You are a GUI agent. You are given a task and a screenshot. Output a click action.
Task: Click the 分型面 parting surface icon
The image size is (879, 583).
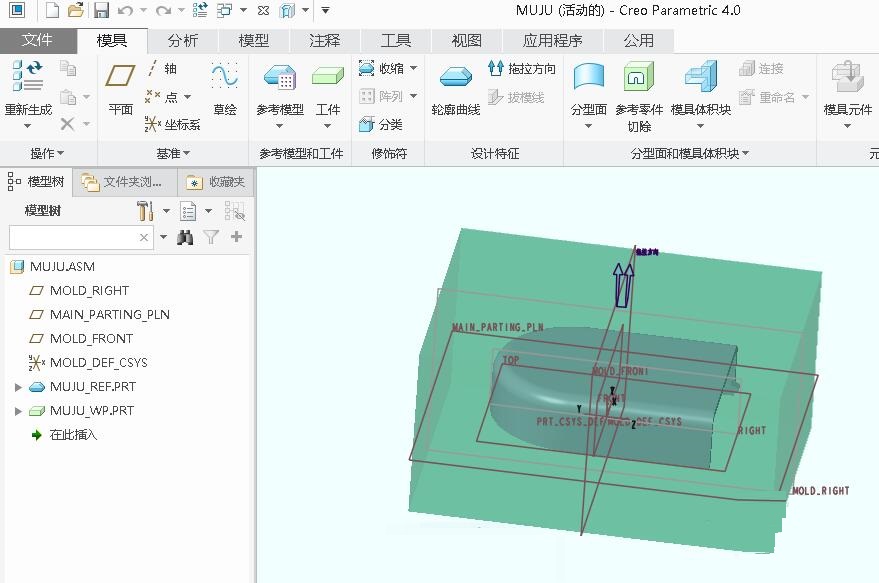(x=589, y=77)
